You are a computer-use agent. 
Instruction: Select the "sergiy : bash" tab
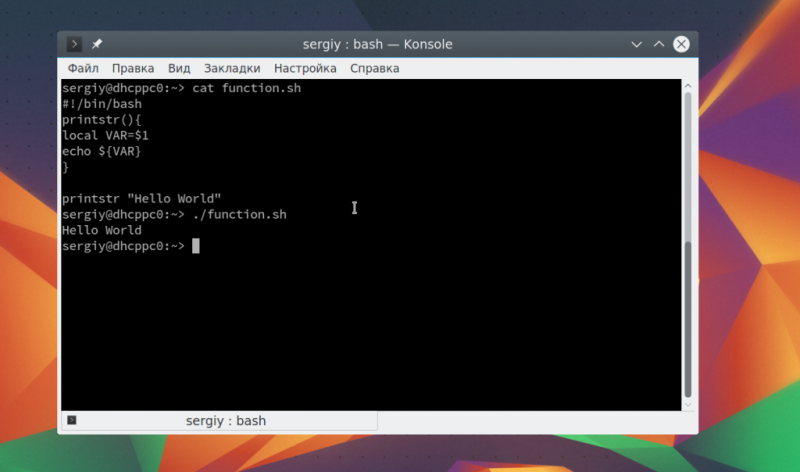tap(219, 420)
